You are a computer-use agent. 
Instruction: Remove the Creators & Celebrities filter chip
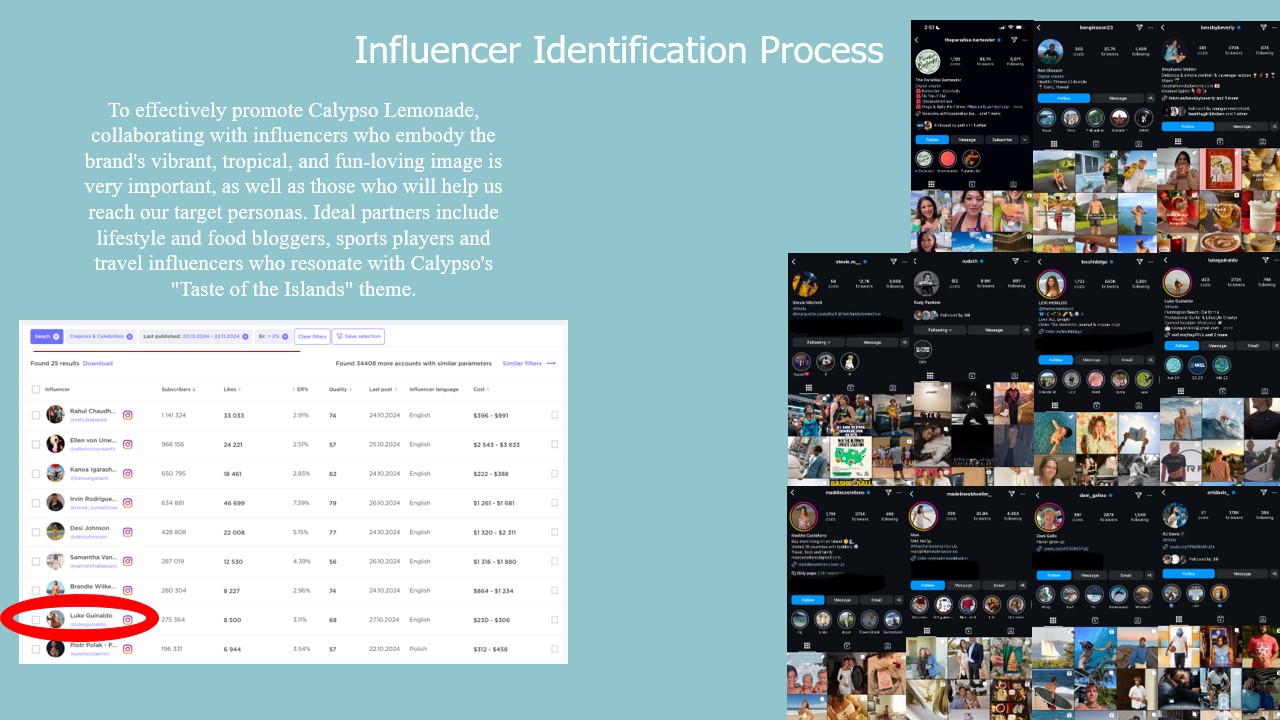(130, 336)
